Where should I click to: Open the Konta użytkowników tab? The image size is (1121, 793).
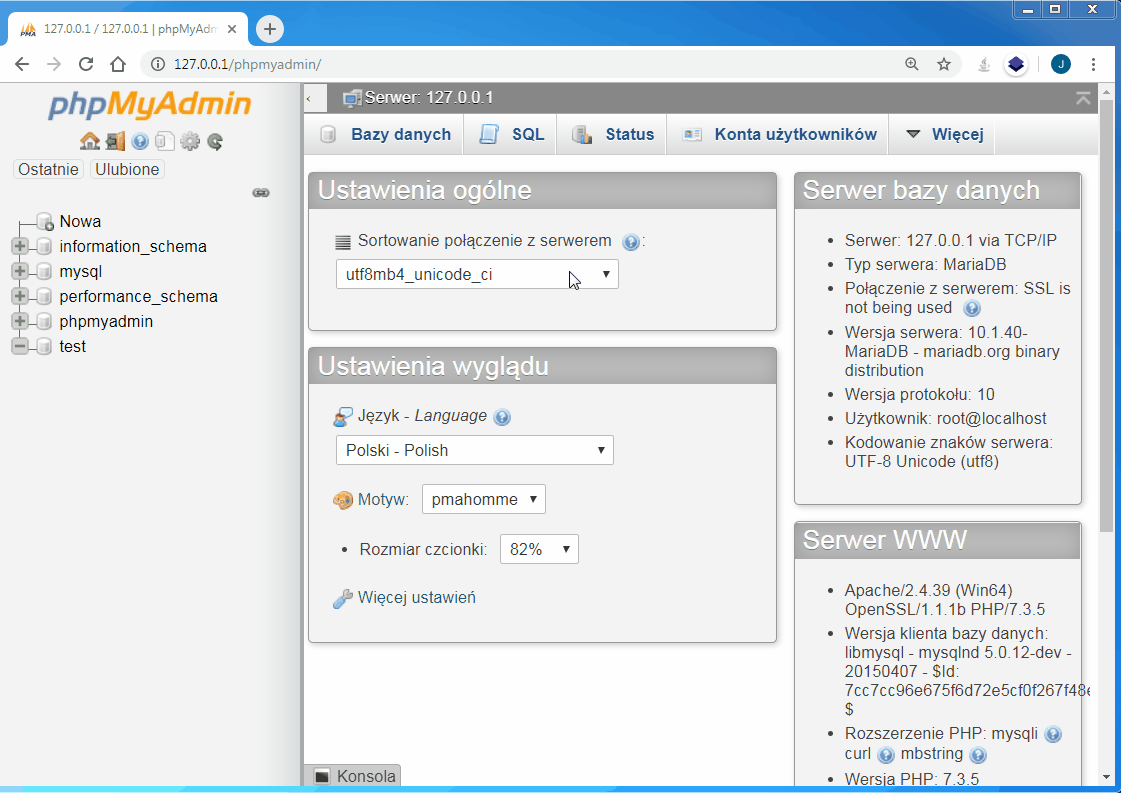pyautogui.click(x=779, y=134)
